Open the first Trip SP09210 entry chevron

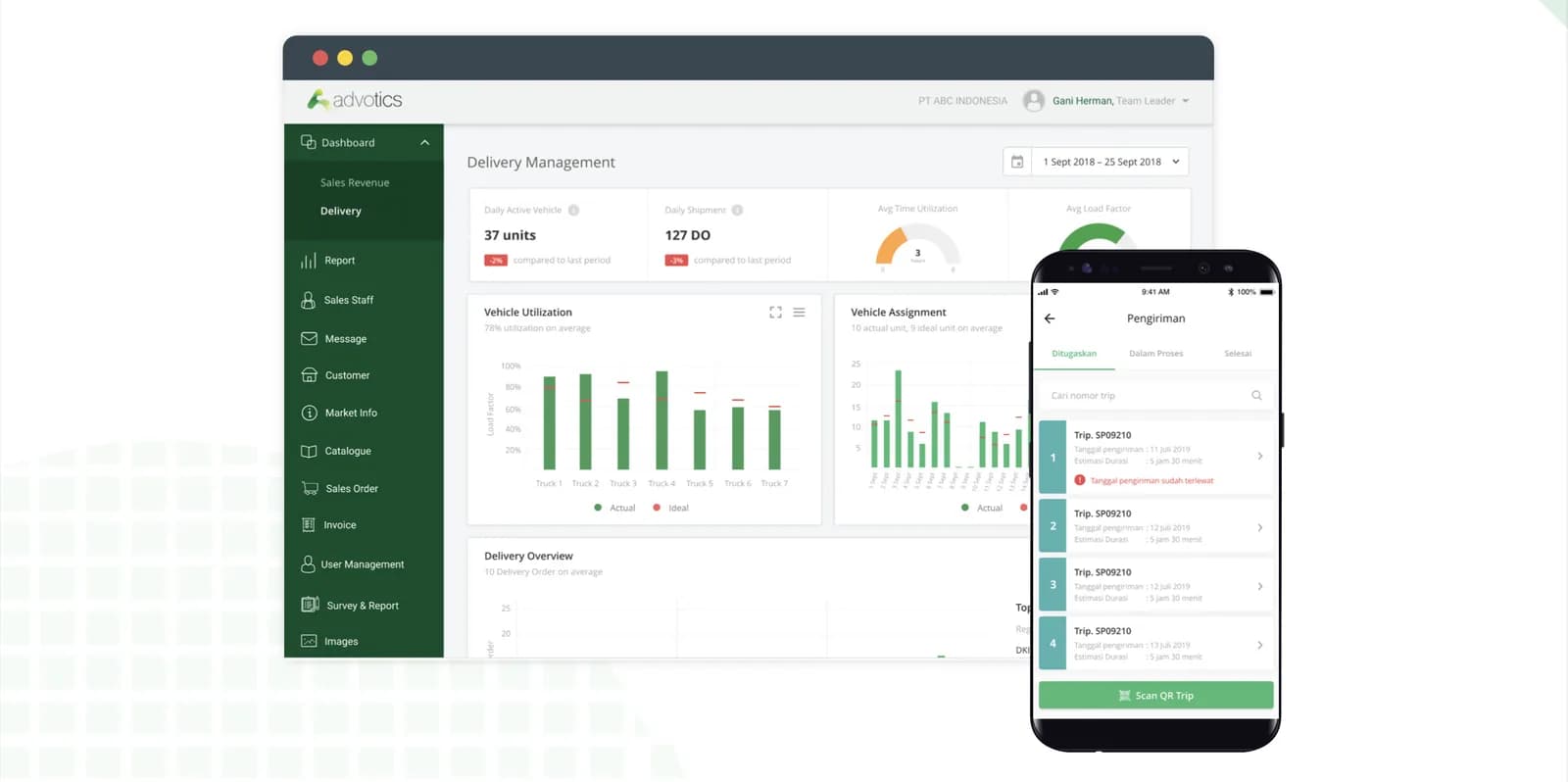[x=1260, y=456]
